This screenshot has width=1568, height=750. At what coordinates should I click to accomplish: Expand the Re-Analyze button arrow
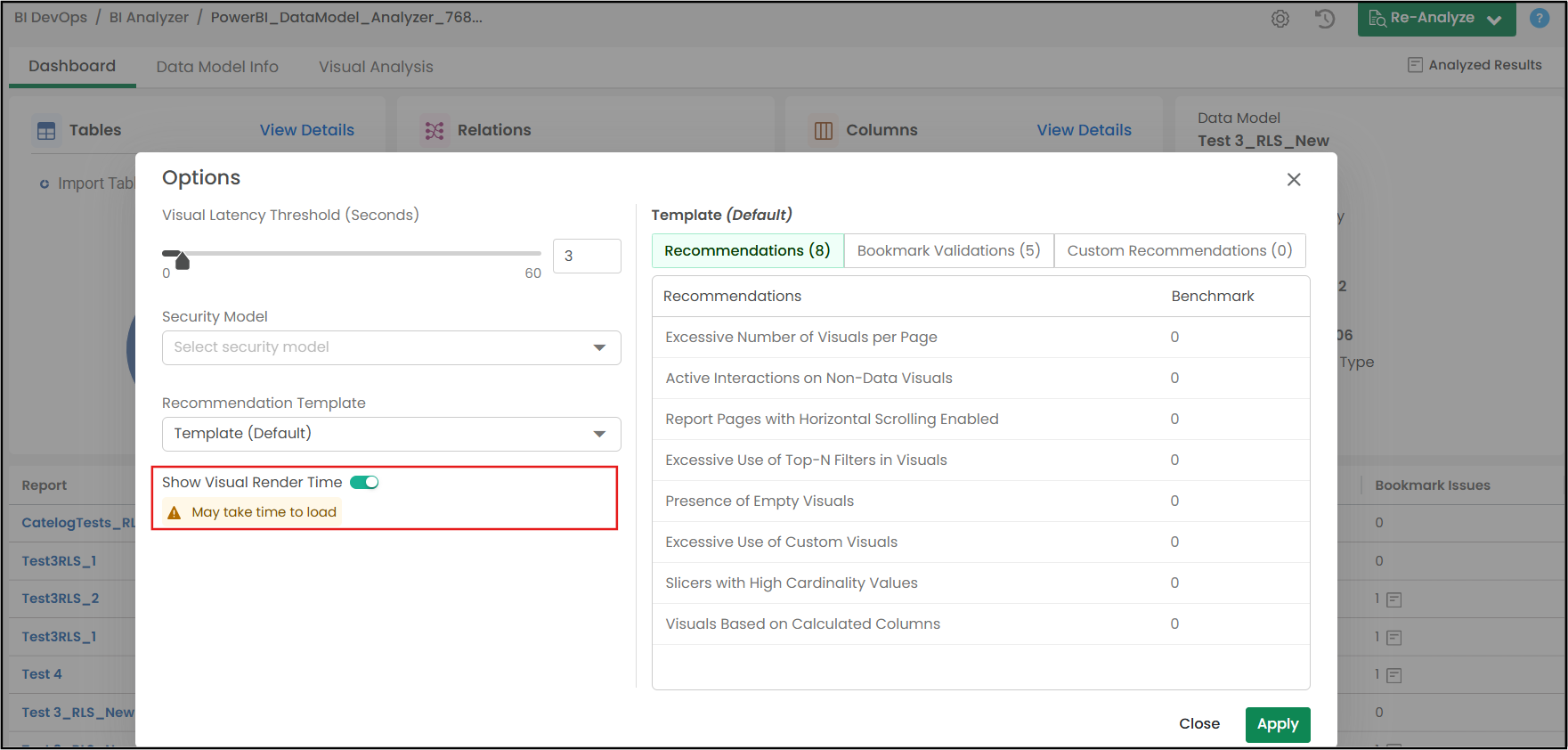tap(1494, 20)
